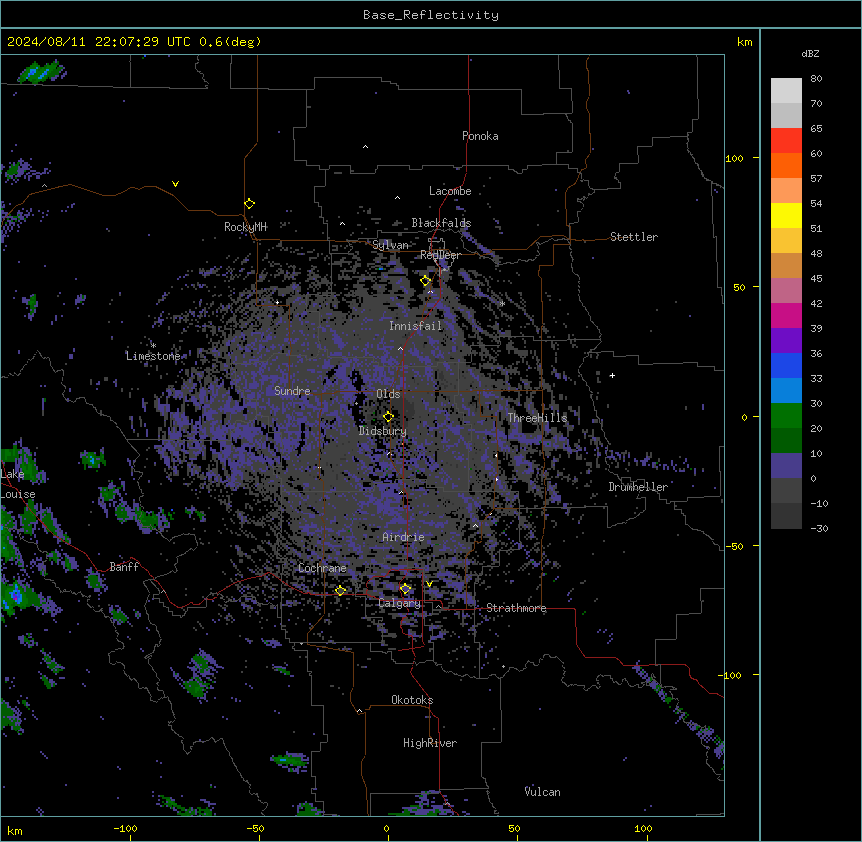Click the Vulcan label

543,792
